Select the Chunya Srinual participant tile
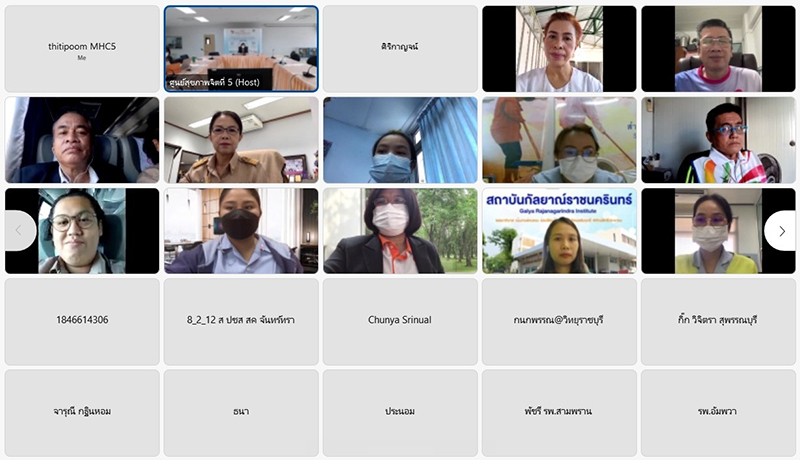800x460 pixels. pyautogui.click(x=400, y=322)
